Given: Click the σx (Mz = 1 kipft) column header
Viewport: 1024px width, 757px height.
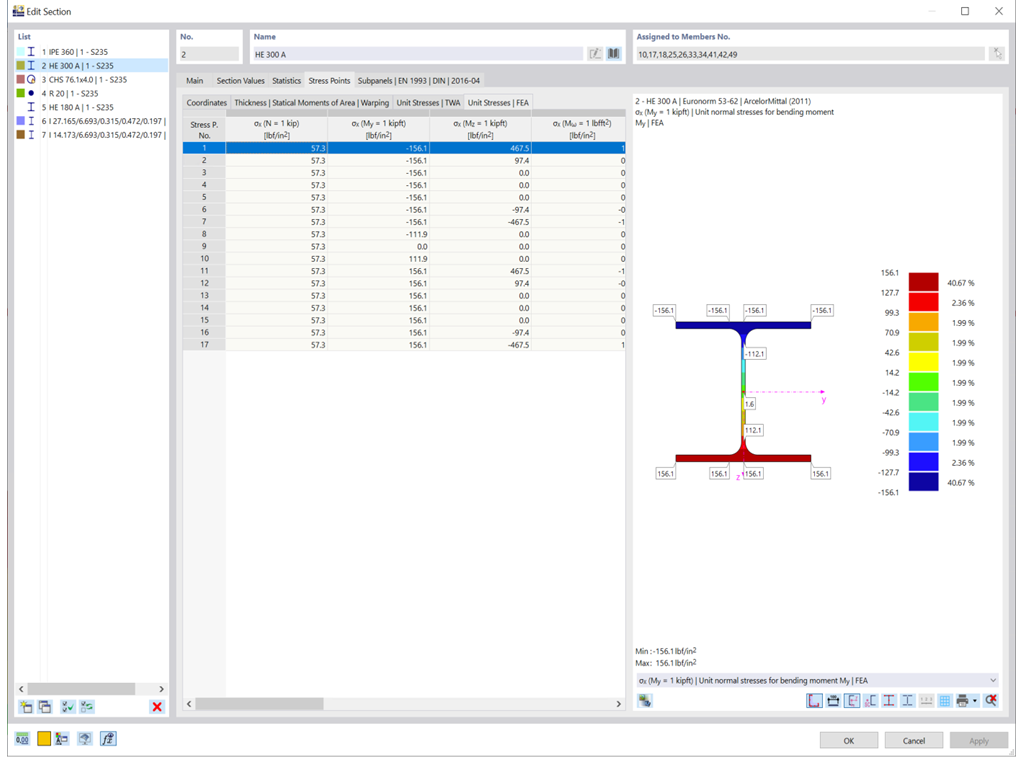Looking at the screenshot, I should pos(480,129).
